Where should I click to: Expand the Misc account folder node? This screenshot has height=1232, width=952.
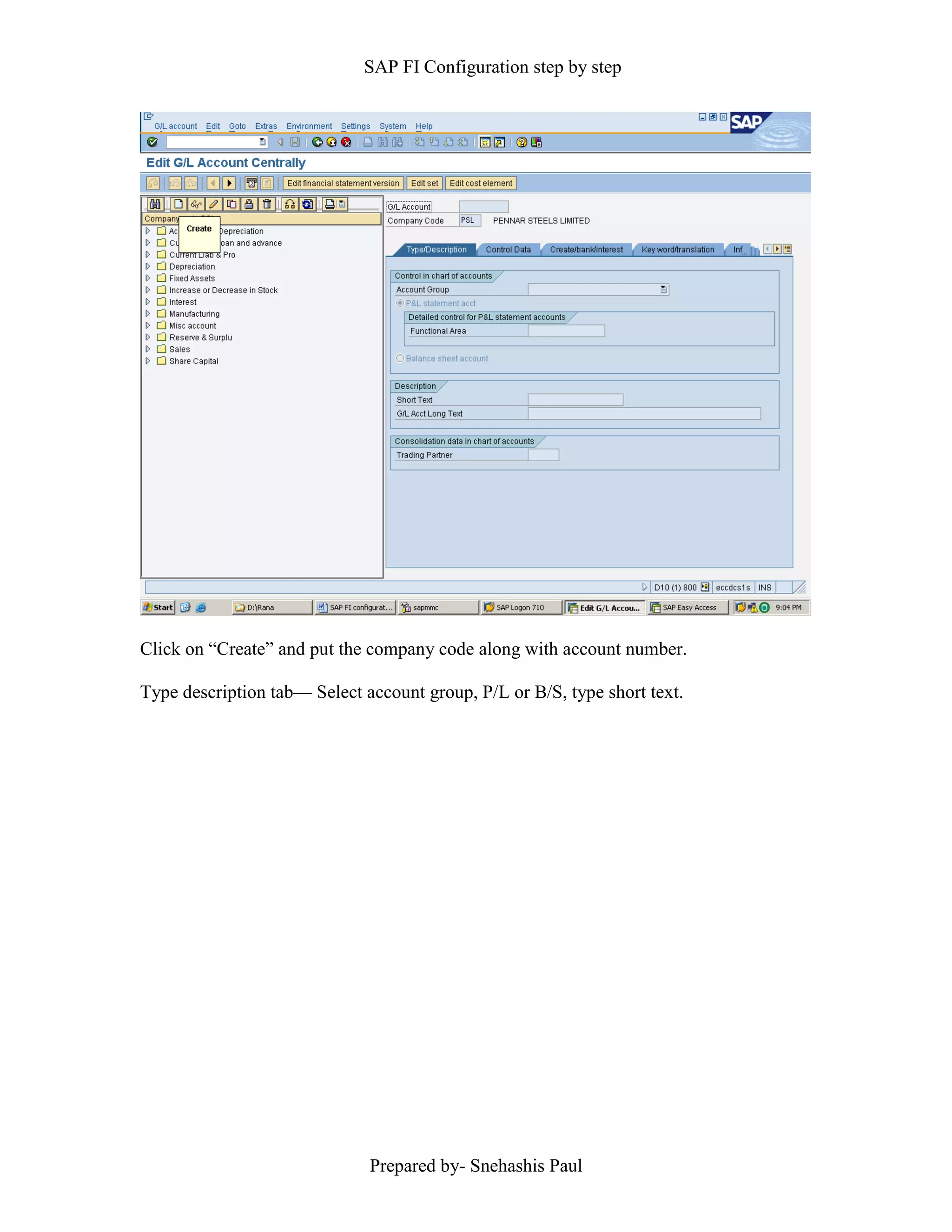[148, 325]
